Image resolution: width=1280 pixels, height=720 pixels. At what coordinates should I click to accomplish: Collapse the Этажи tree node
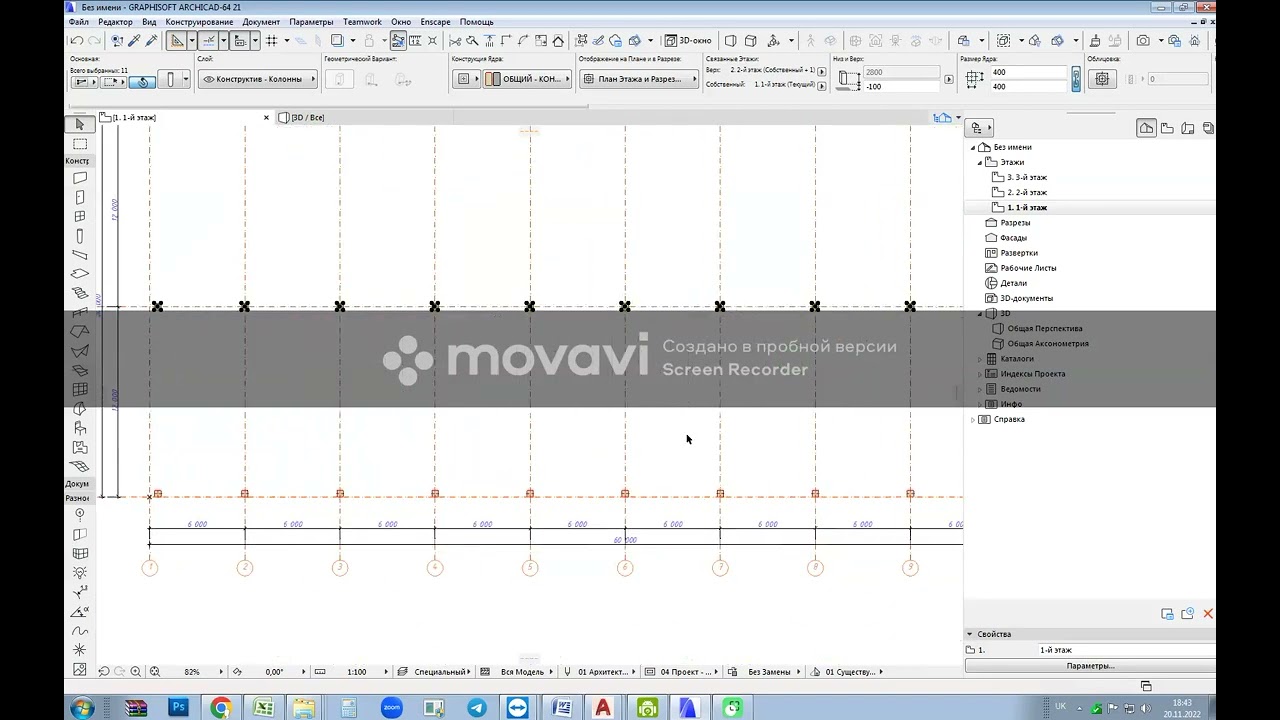click(980, 162)
